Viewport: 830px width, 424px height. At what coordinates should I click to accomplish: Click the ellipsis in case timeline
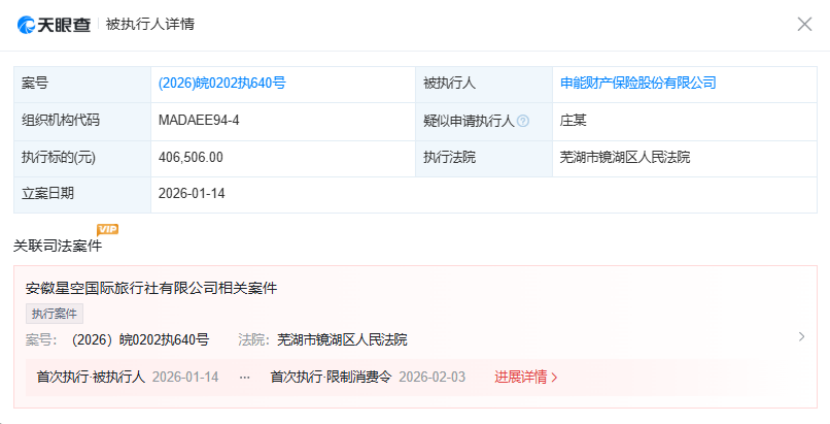coord(245,377)
